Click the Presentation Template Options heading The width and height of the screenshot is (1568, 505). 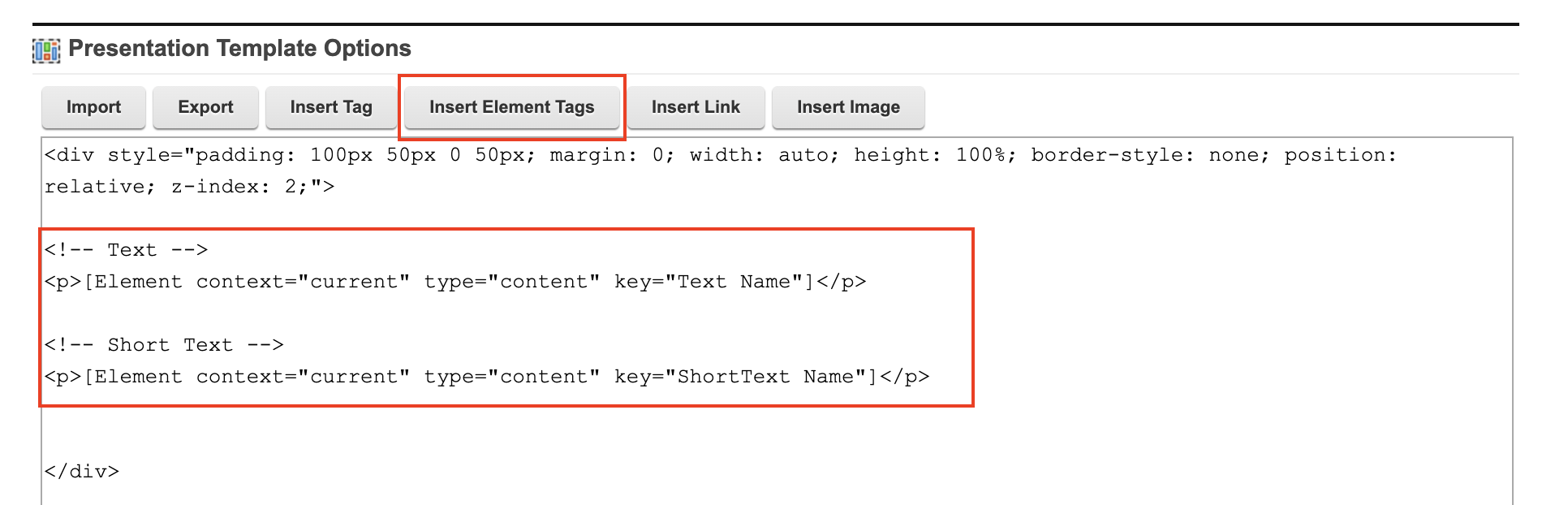[239, 49]
